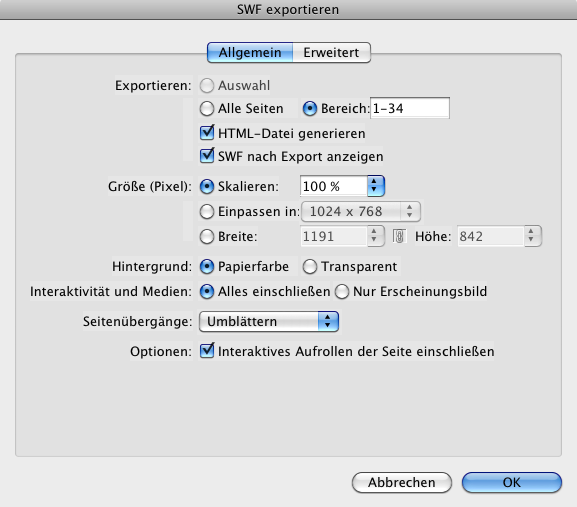This screenshot has width=577, height=507.
Task: Open the Seitenübergänge Umblättern dropdown
Action: [269, 322]
